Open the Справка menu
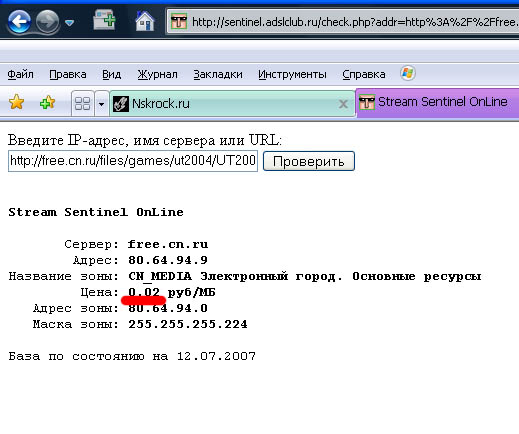This screenshot has height=434, width=519. click(364, 74)
